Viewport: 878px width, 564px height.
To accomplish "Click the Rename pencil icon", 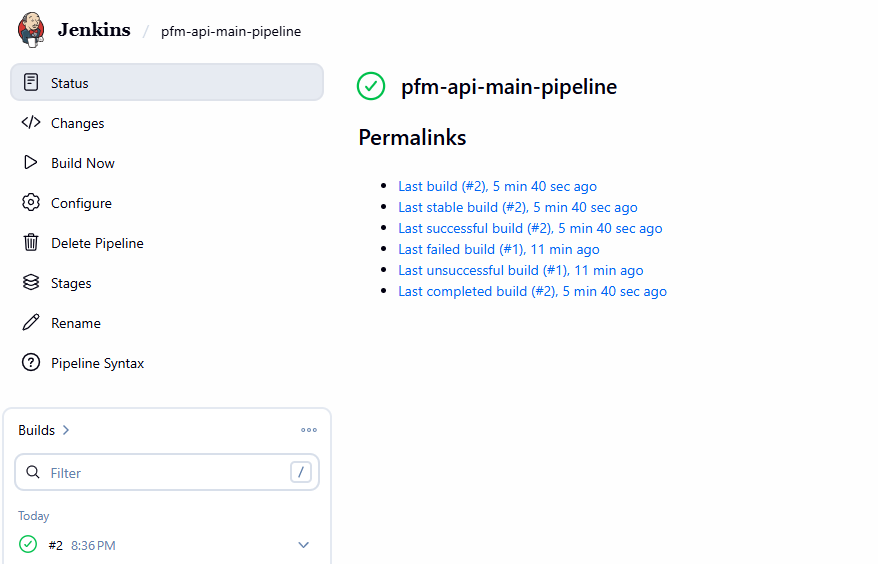I will point(31,323).
